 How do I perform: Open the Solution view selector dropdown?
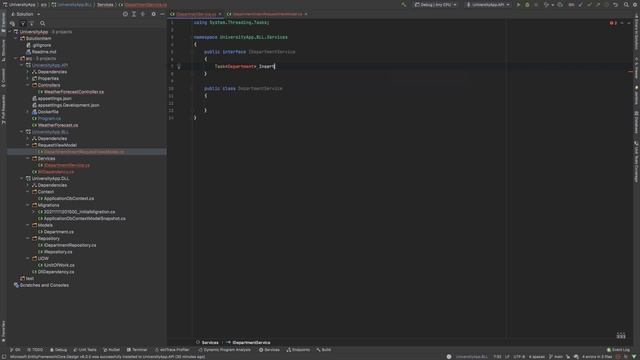click(x=25, y=14)
